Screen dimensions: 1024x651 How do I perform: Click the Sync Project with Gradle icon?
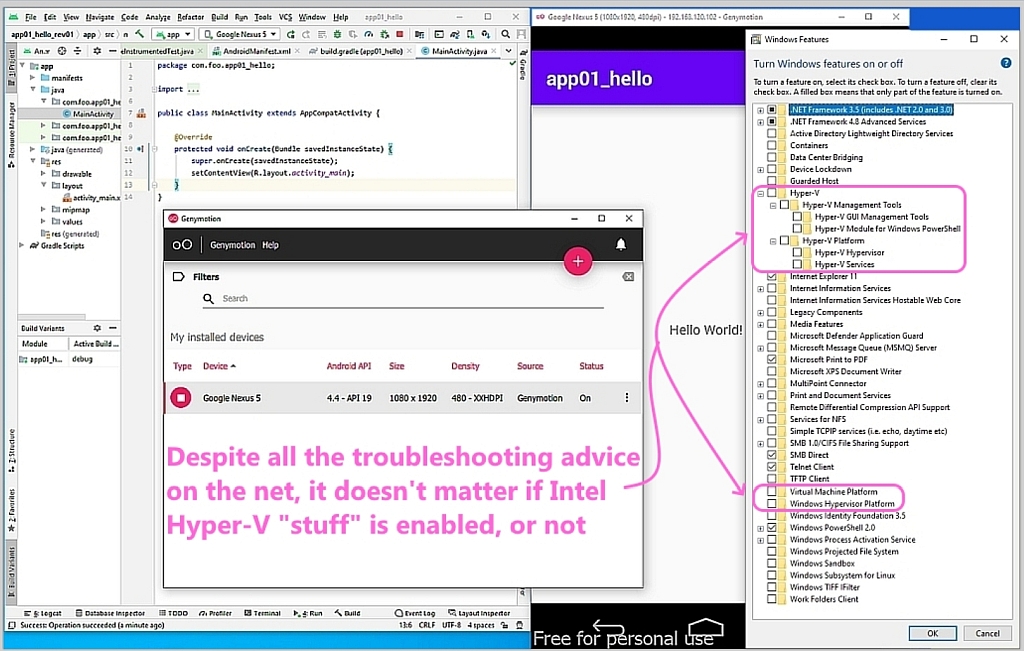click(x=455, y=34)
